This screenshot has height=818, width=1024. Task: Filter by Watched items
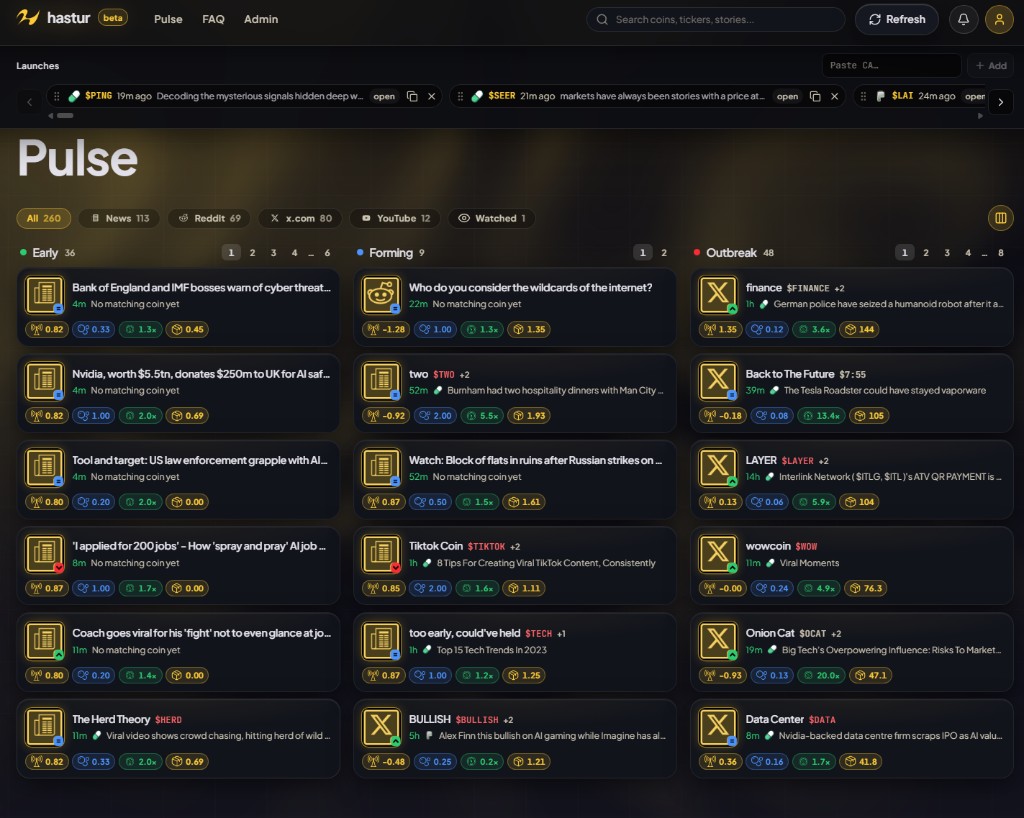[492, 218]
